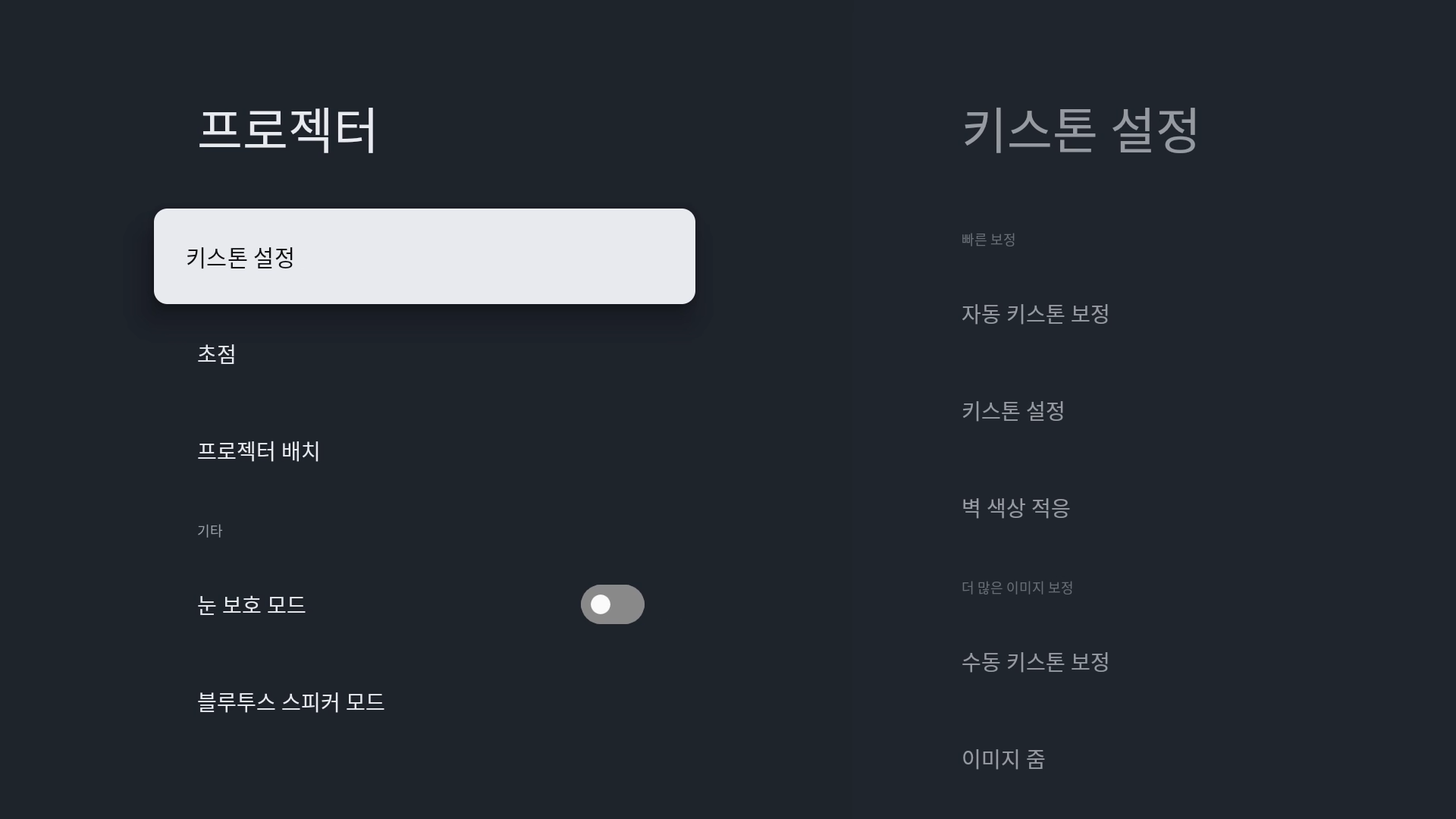This screenshot has width=1456, height=819.
Task: Click the large 키스톤 설정 heading on the right
Action: (x=1080, y=130)
